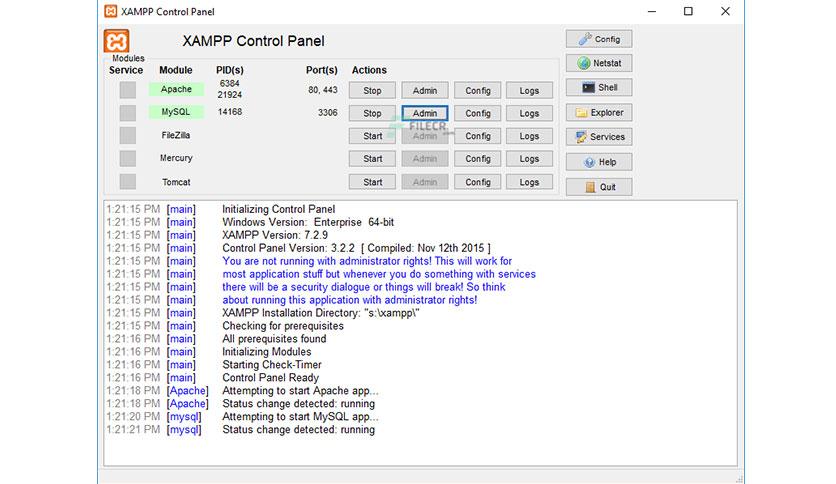View Mercury Logs
Screen dimensions: 836x484
(529, 159)
